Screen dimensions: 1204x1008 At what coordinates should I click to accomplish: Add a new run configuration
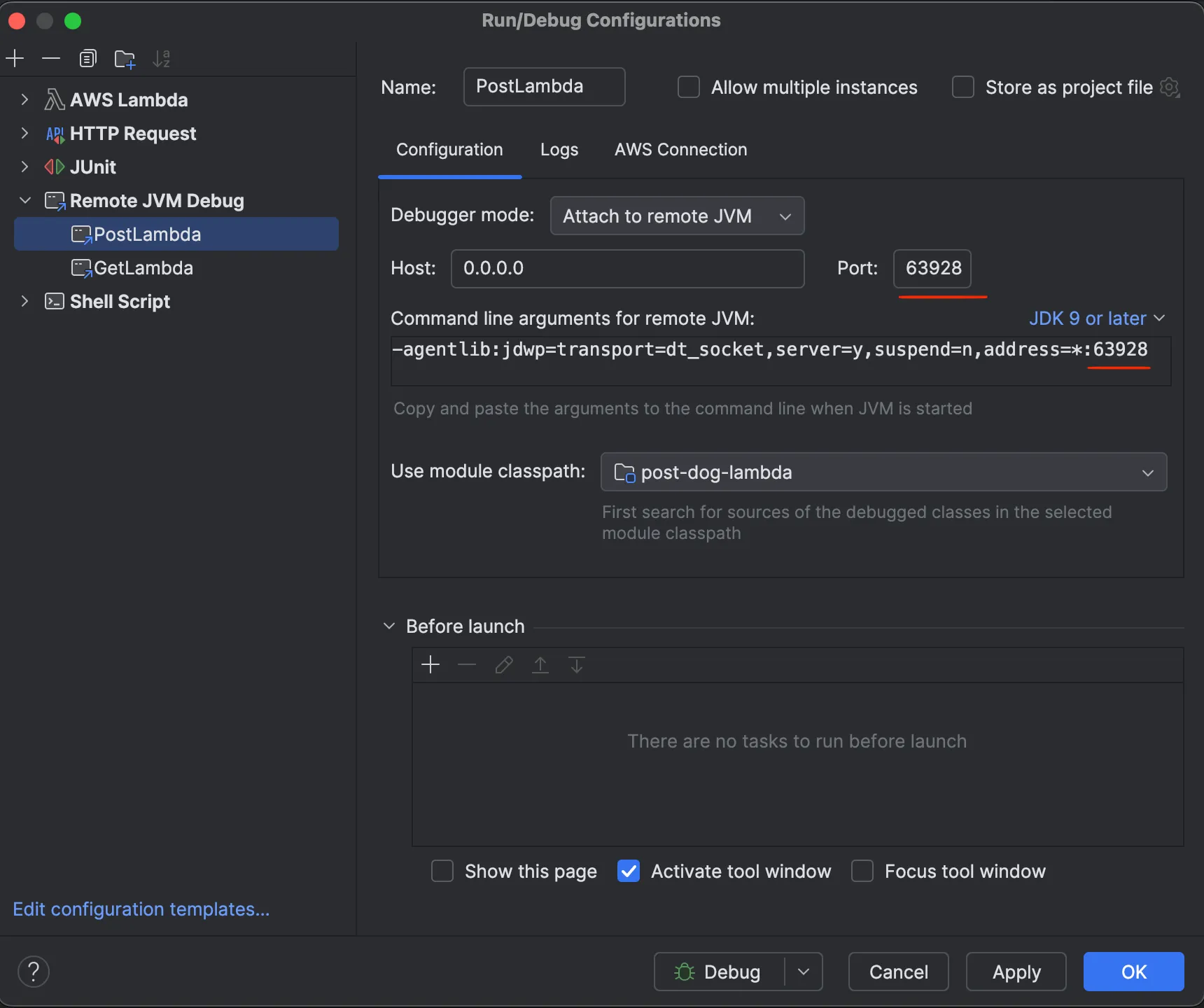[x=15, y=58]
